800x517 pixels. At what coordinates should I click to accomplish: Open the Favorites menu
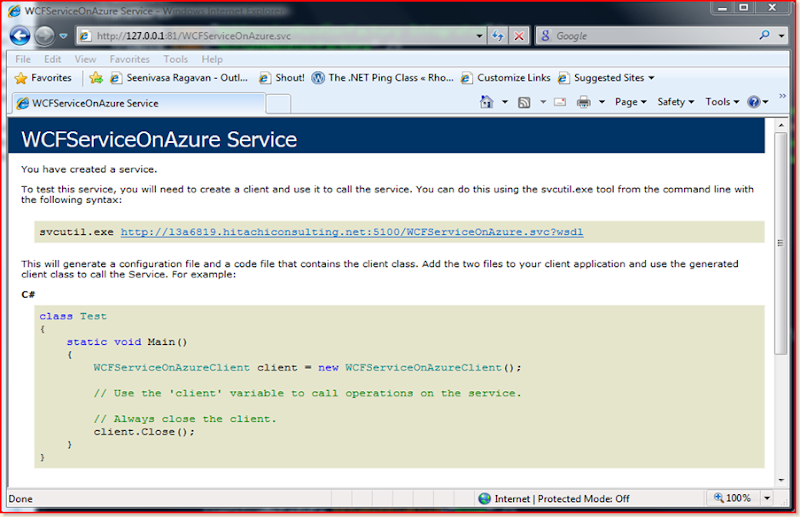[130, 59]
